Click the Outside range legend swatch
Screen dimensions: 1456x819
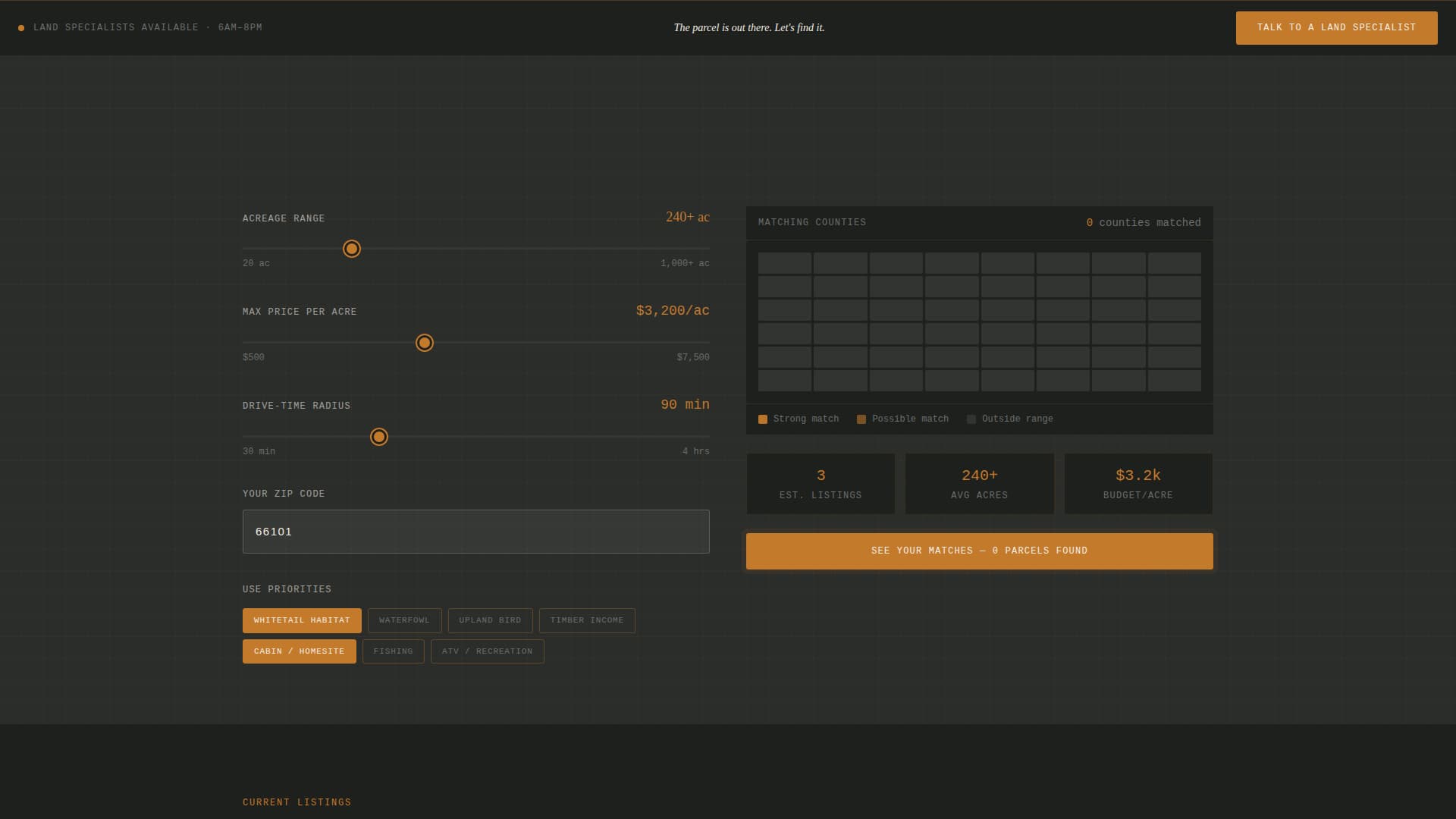point(971,419)
